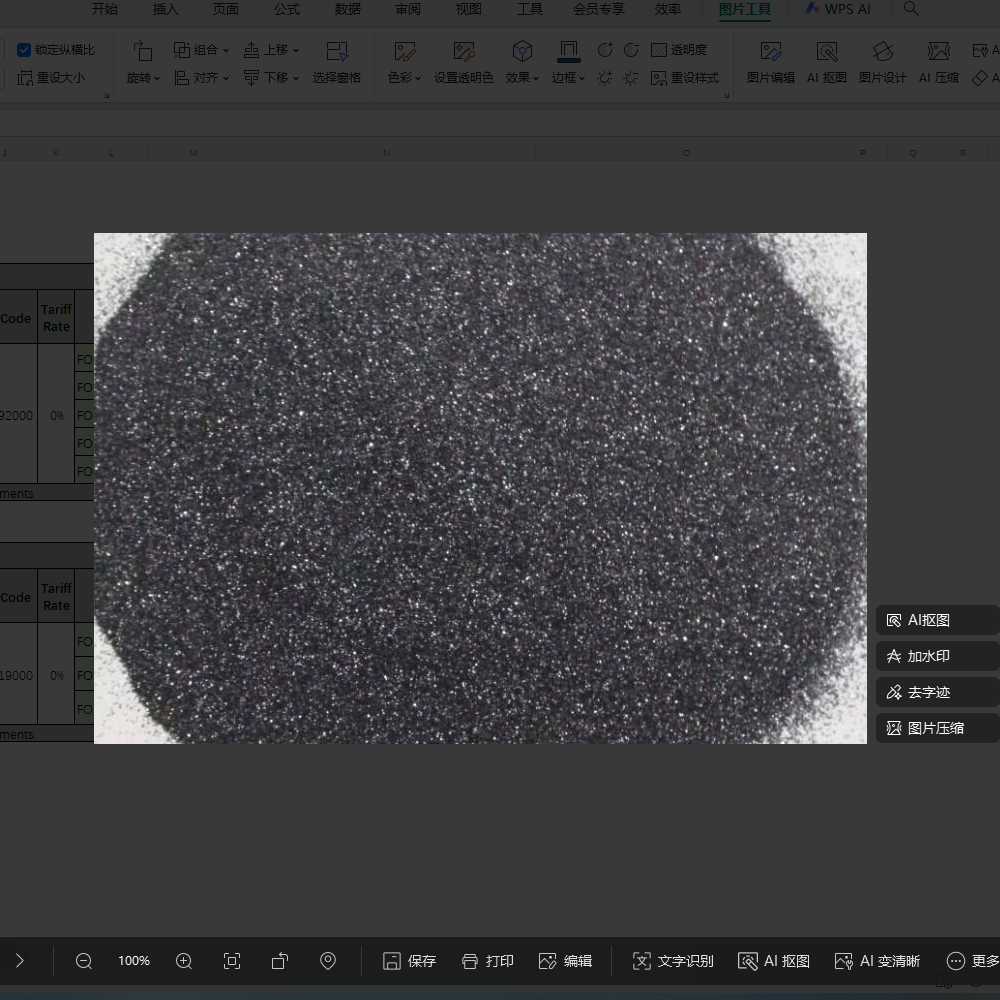Expand the 色彩 color dropdown
The image size is (1000, 1000).
pyautogui.click(x=404, y=78)
